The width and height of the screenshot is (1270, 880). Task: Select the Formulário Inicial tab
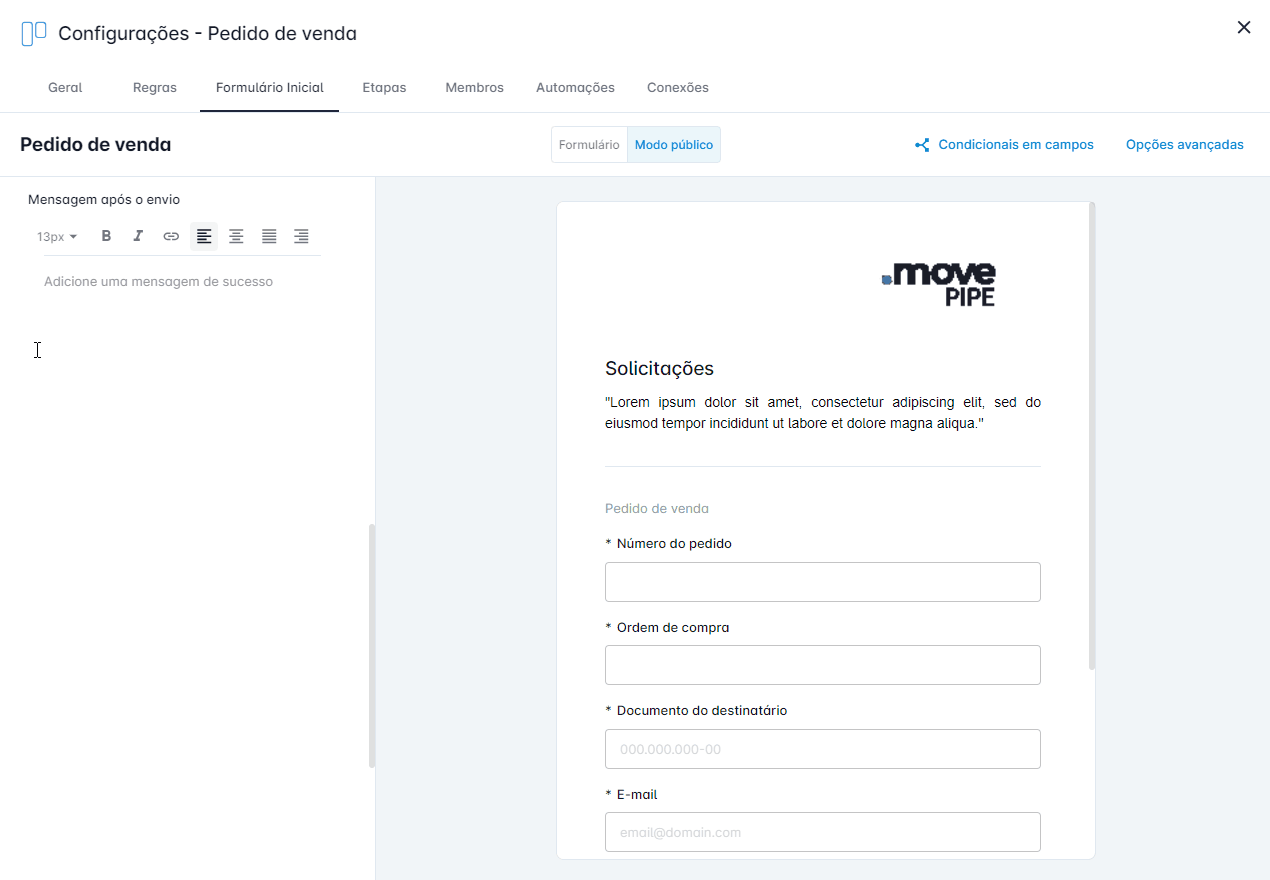coord(270,87)
